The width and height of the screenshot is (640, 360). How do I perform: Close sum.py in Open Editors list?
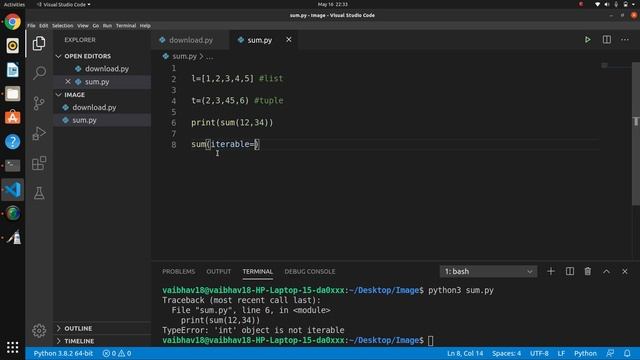click(68, 82)
